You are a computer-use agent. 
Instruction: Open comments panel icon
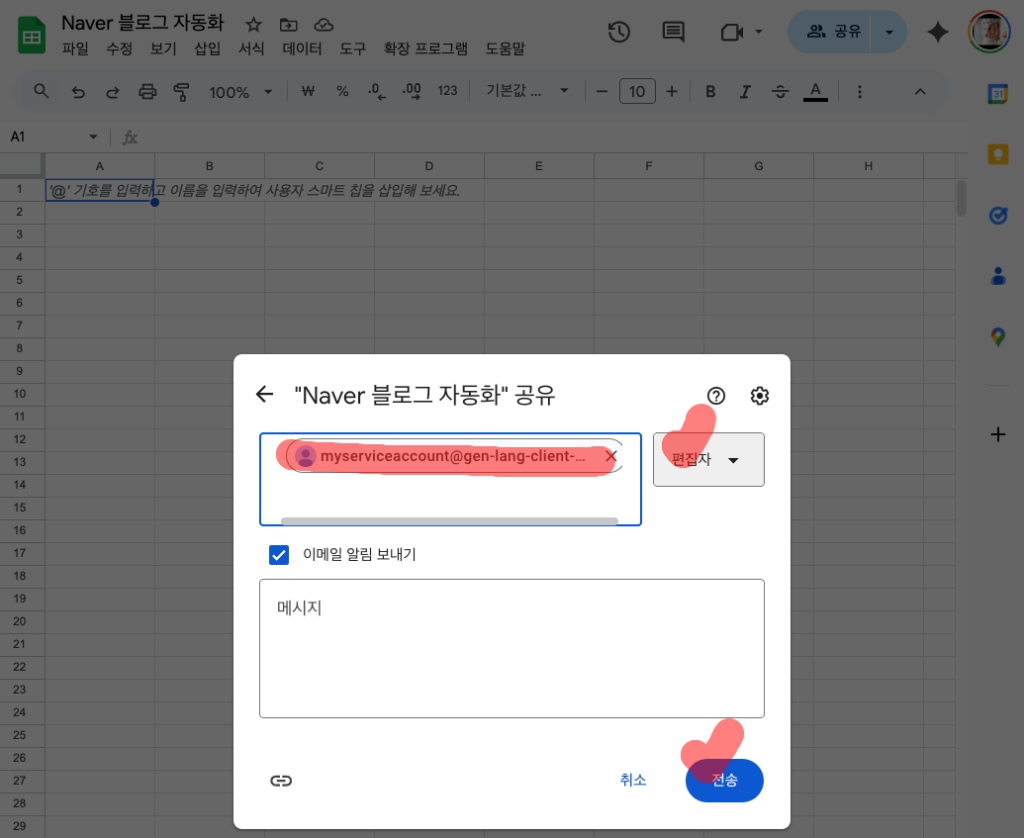(674, 32)
